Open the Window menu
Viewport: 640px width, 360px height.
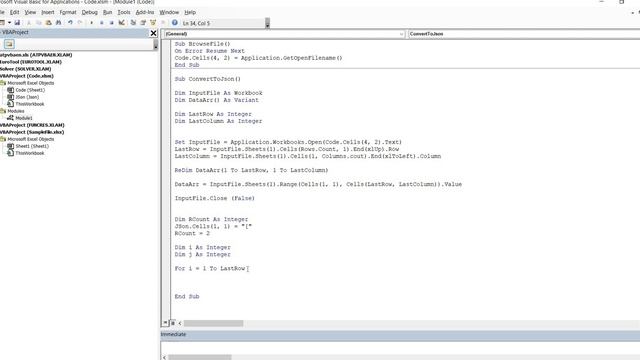(x=169, y=12)
